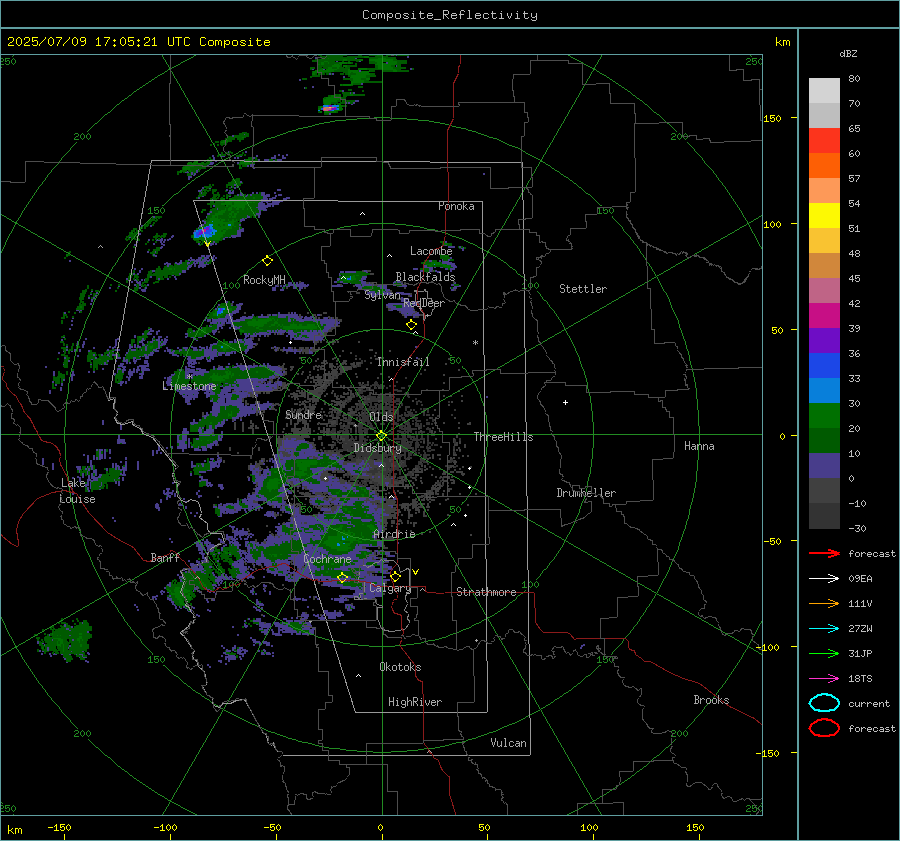Click the orange 60 dBZ legend swatch

[824, 166]
